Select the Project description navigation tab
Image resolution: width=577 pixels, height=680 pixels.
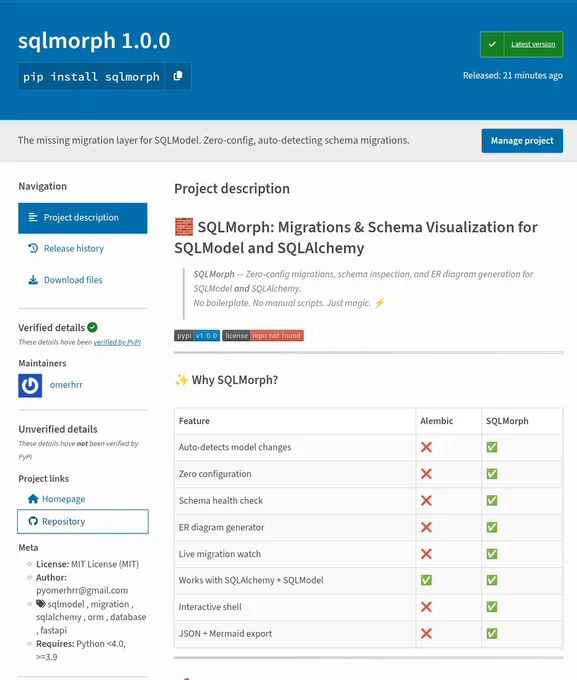(82, 218)
